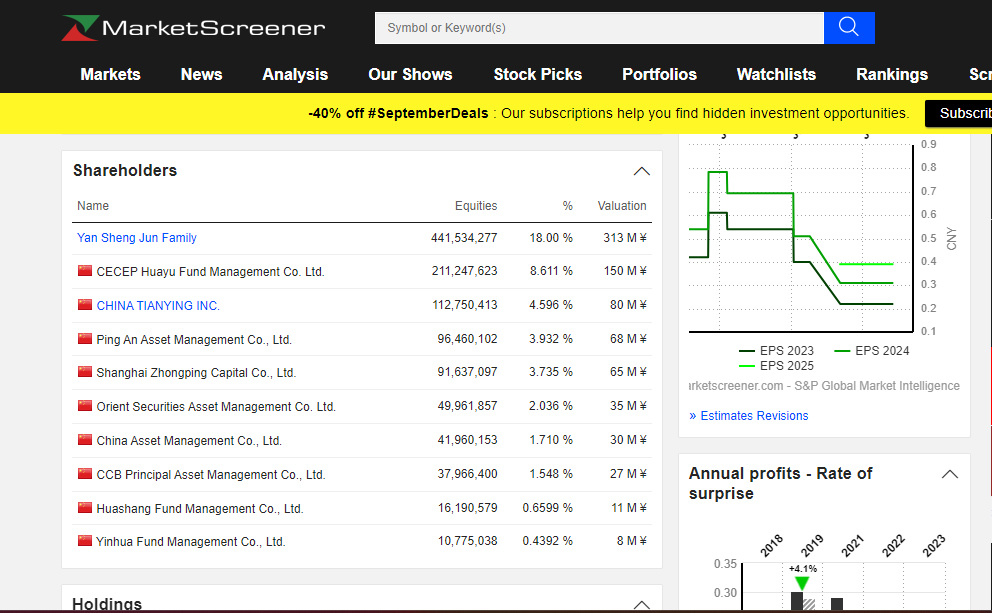Open the Our Shows menu
The width and height of the screenshot is (992, 613).
point(411,75)
